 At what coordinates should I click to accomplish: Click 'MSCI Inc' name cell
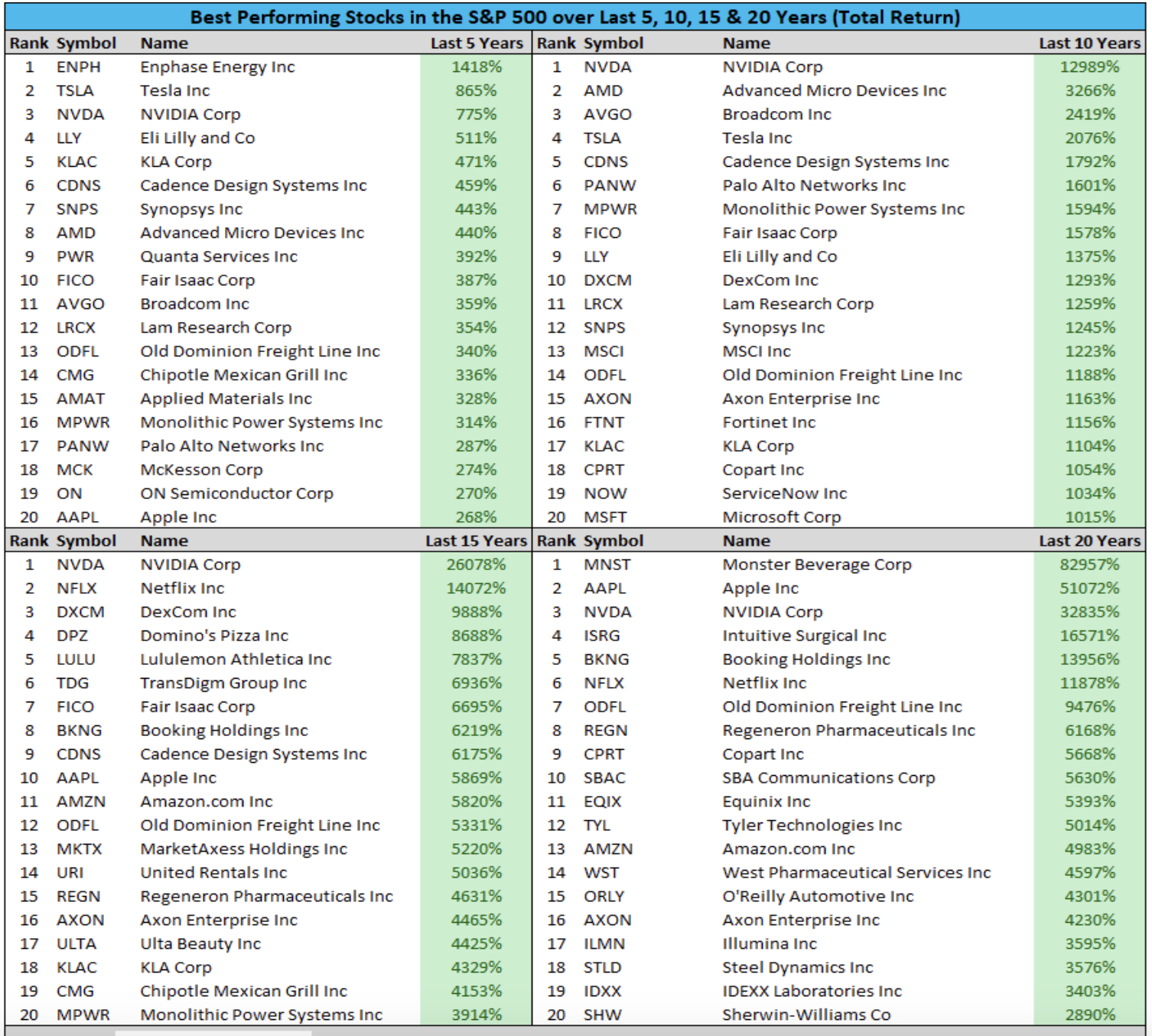tap(757, 351)
